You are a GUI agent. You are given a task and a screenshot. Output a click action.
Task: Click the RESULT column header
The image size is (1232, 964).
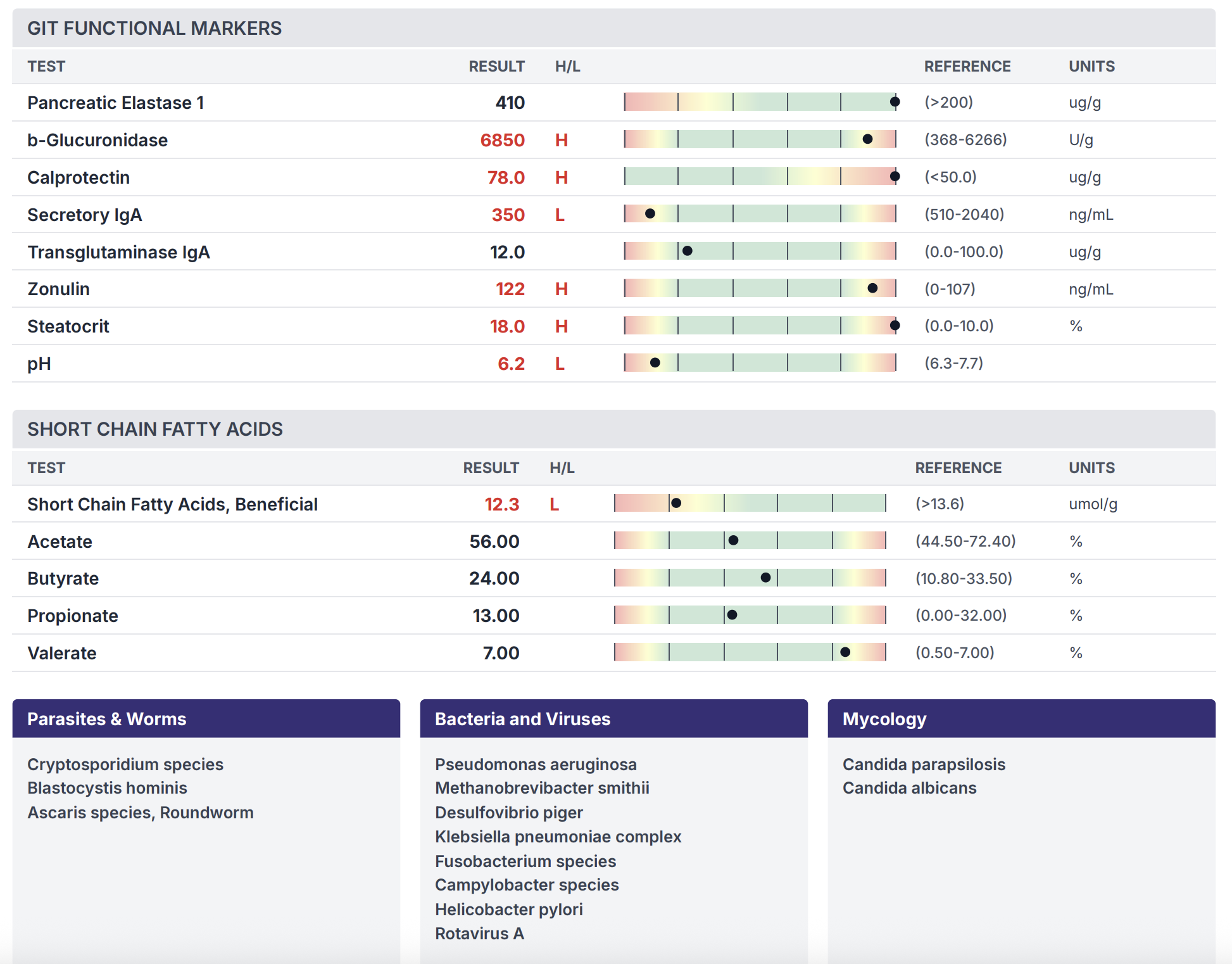(496, 66)
